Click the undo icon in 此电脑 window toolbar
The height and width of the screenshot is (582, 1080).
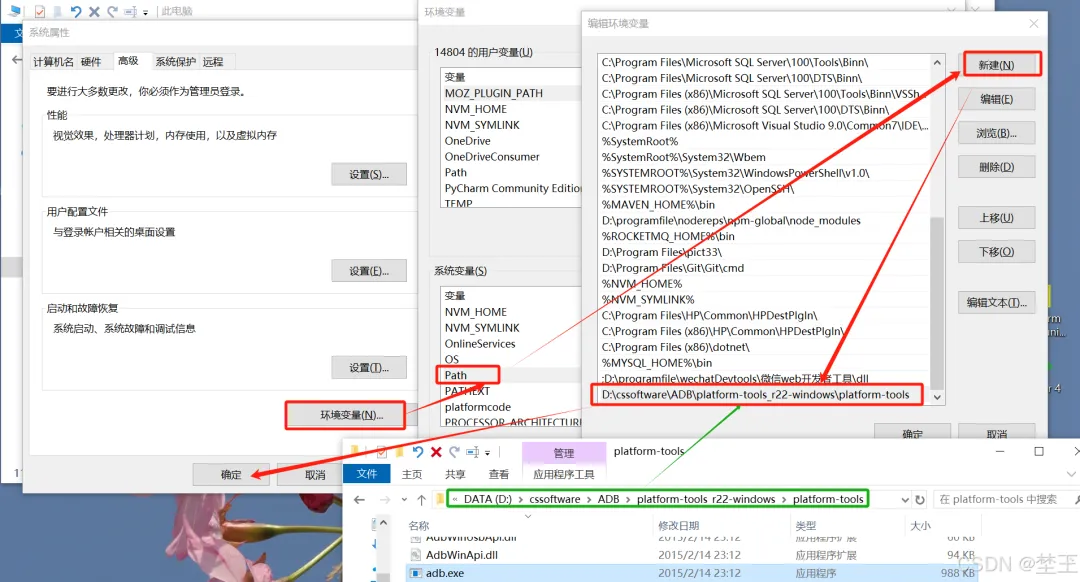76,11
